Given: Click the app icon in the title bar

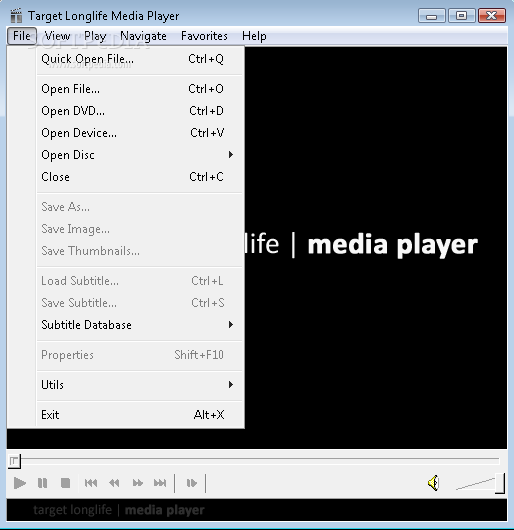Looking at the screenshot, I should click(16, 16).
